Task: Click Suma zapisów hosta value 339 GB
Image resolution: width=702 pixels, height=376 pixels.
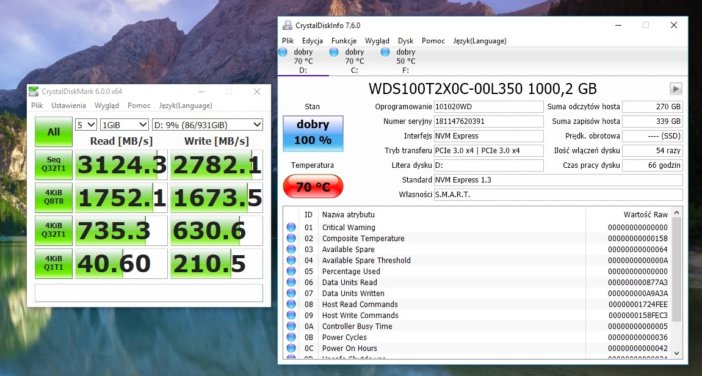Action: (652, 121)
